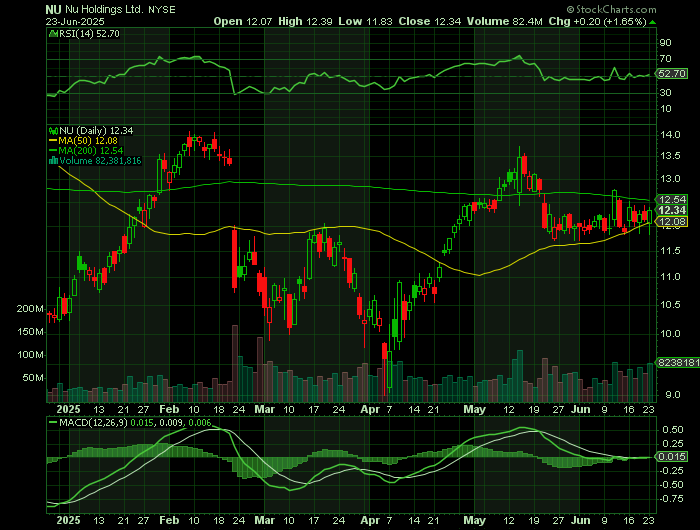This screenshot has height=530, width=700.
Task: Click the 200M volume axis label
Action: coord(30,309)
